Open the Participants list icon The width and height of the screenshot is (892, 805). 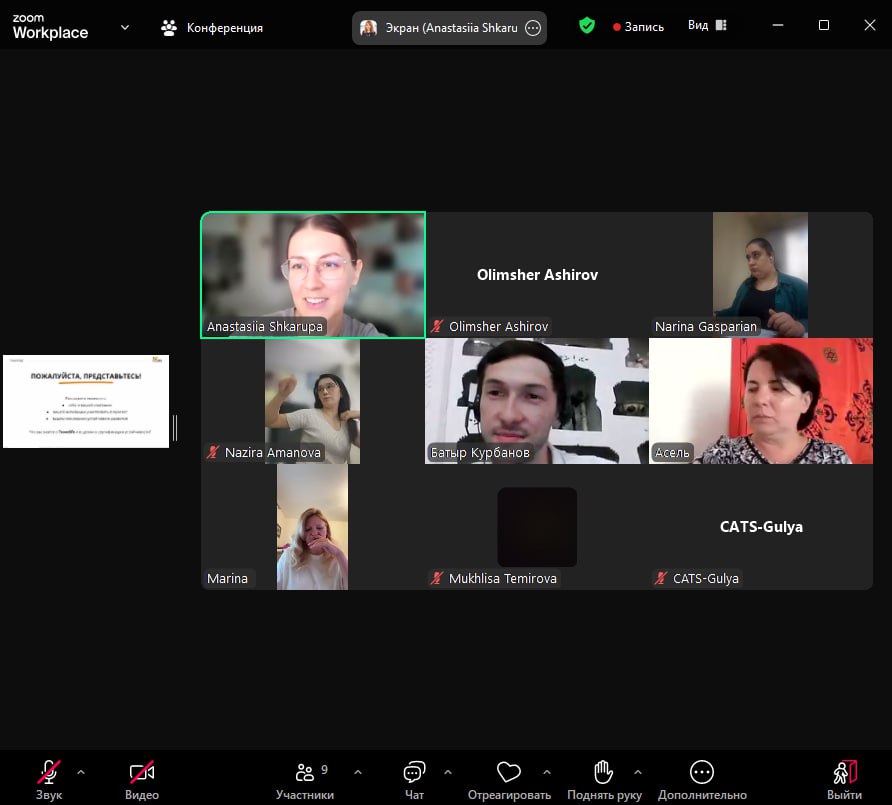305,773
